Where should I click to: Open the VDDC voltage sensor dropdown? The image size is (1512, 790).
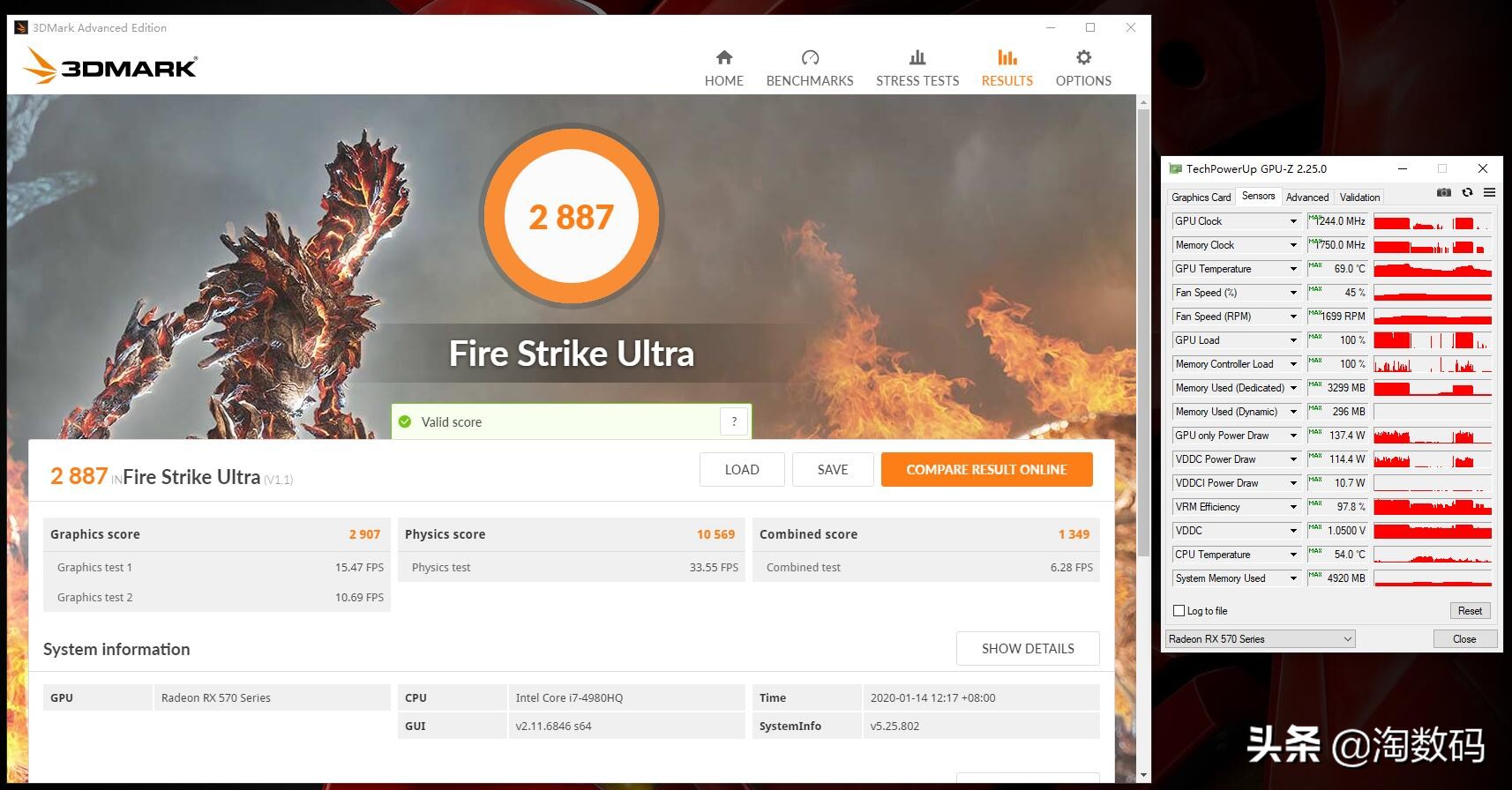tap(1293, 531)
